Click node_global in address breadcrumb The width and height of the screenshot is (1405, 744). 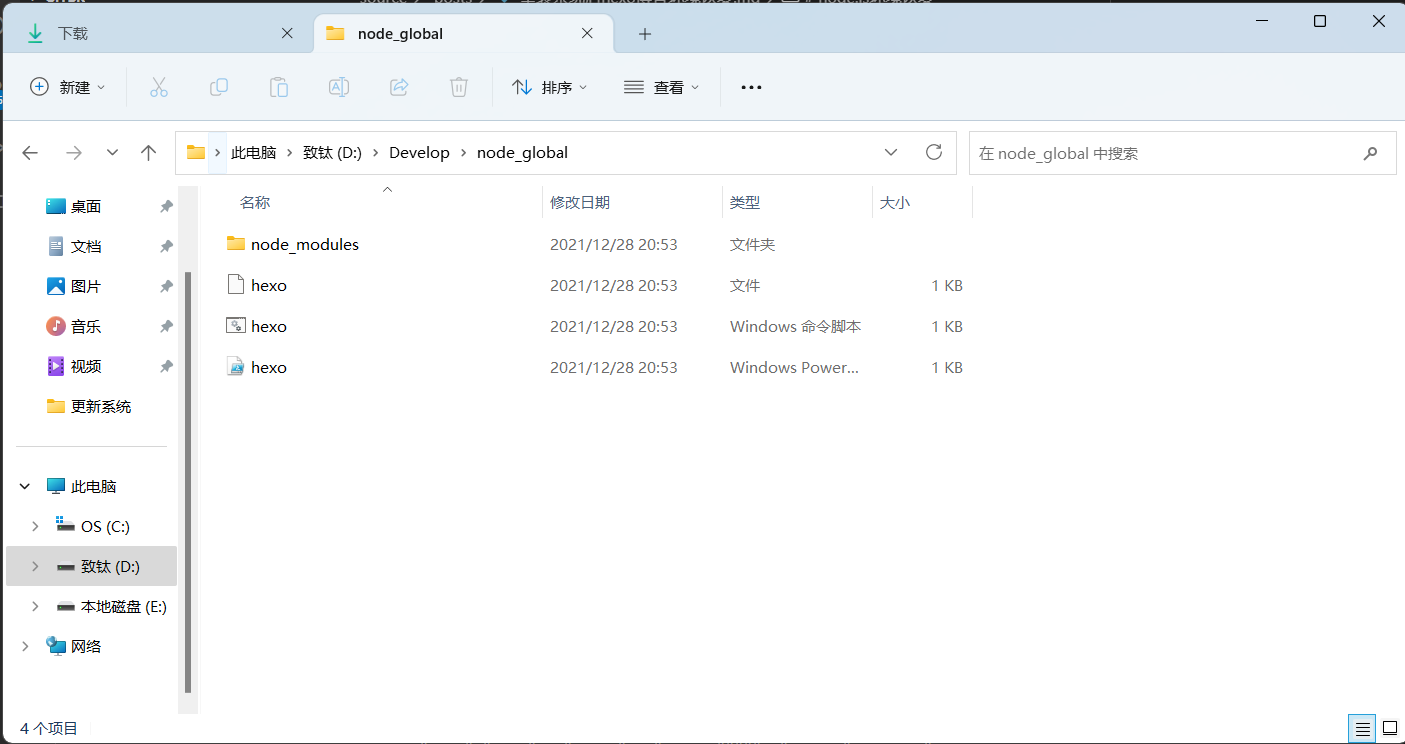pyautogui.click(x=522, y=153)
